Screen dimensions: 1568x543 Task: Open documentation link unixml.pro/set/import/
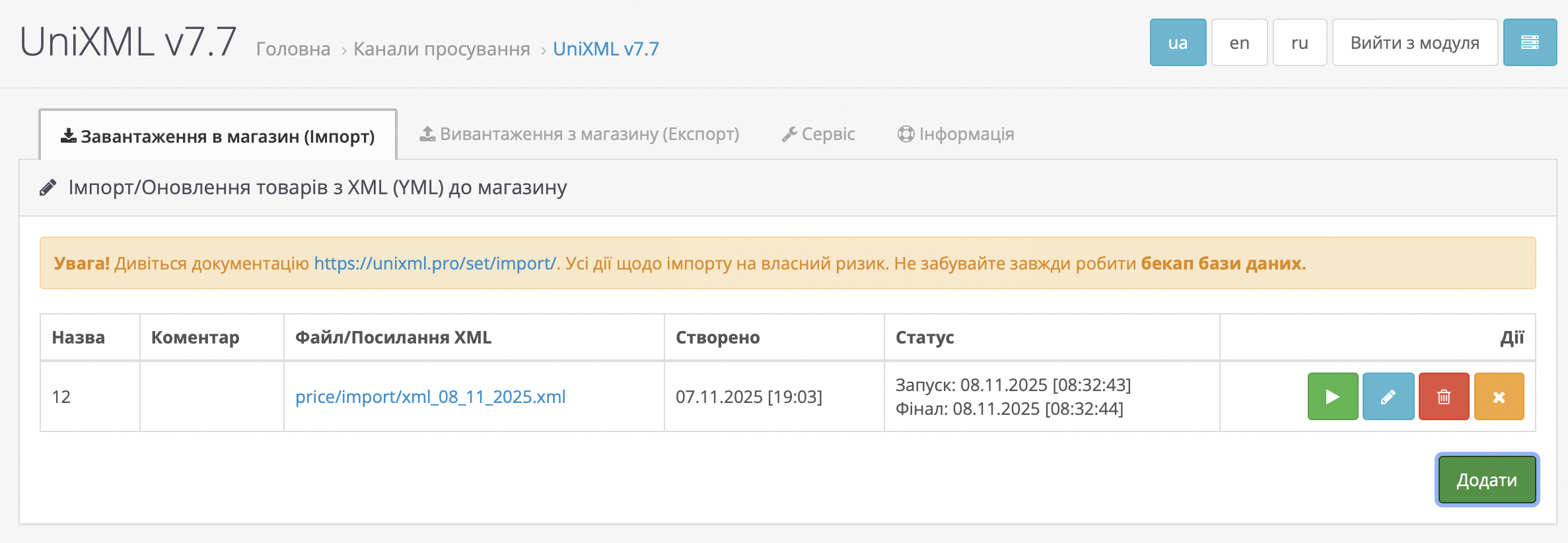(x=435, y=263)
